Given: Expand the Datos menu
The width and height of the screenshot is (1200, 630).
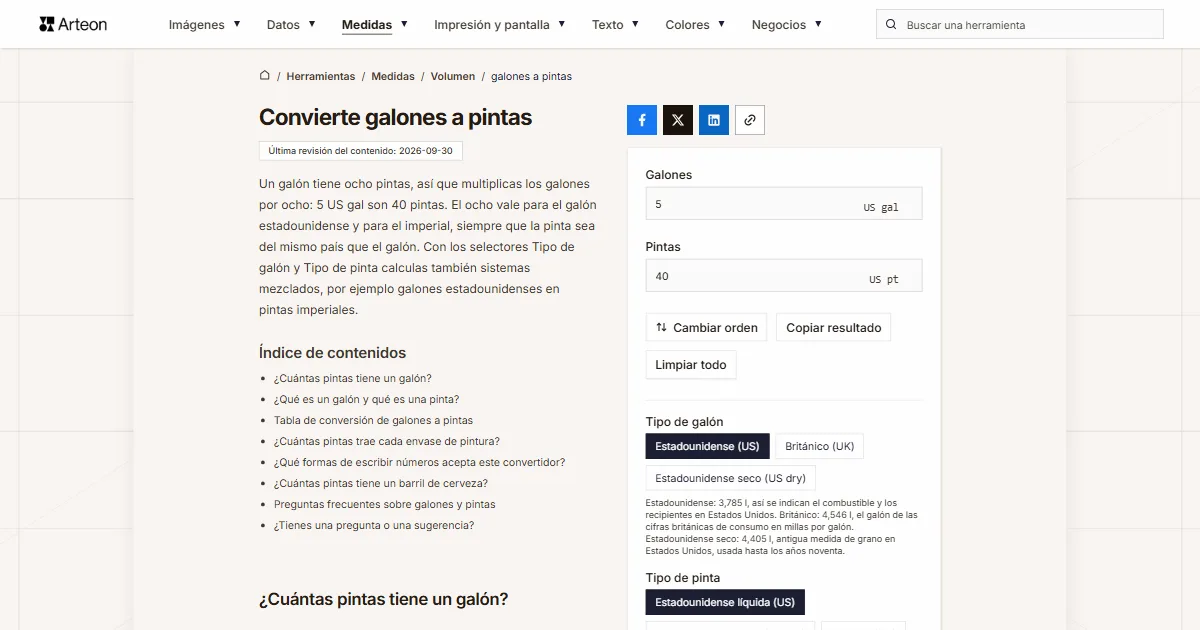Looking at the screenshot, I should [291, 24].
